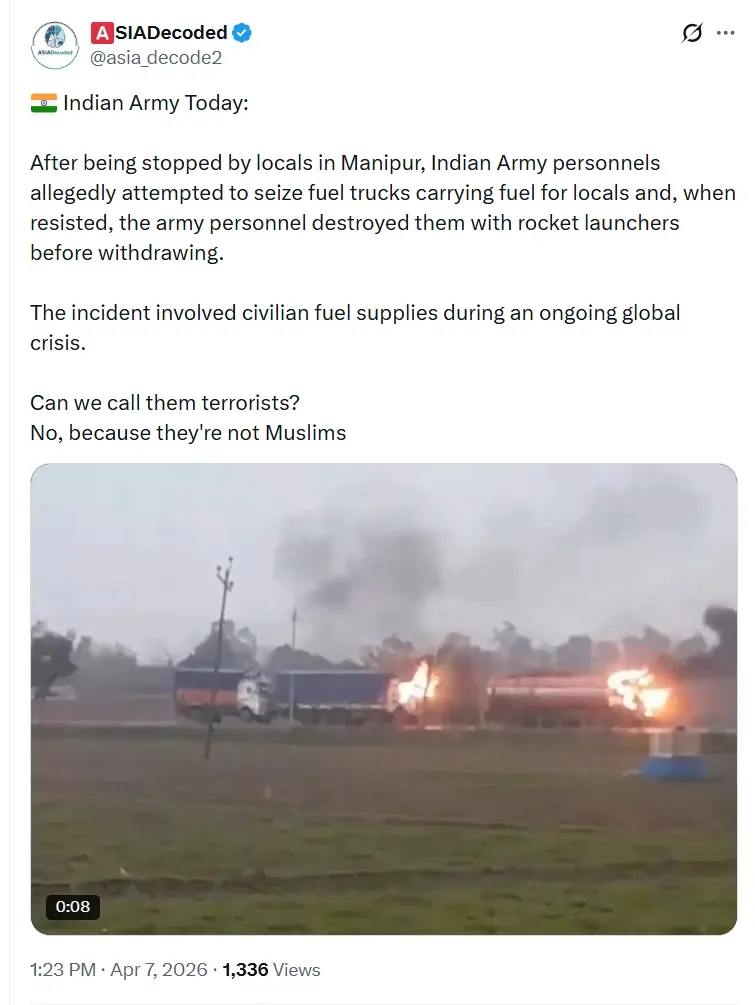
Task: Play the burning trucks video
Action: point(384,699)
